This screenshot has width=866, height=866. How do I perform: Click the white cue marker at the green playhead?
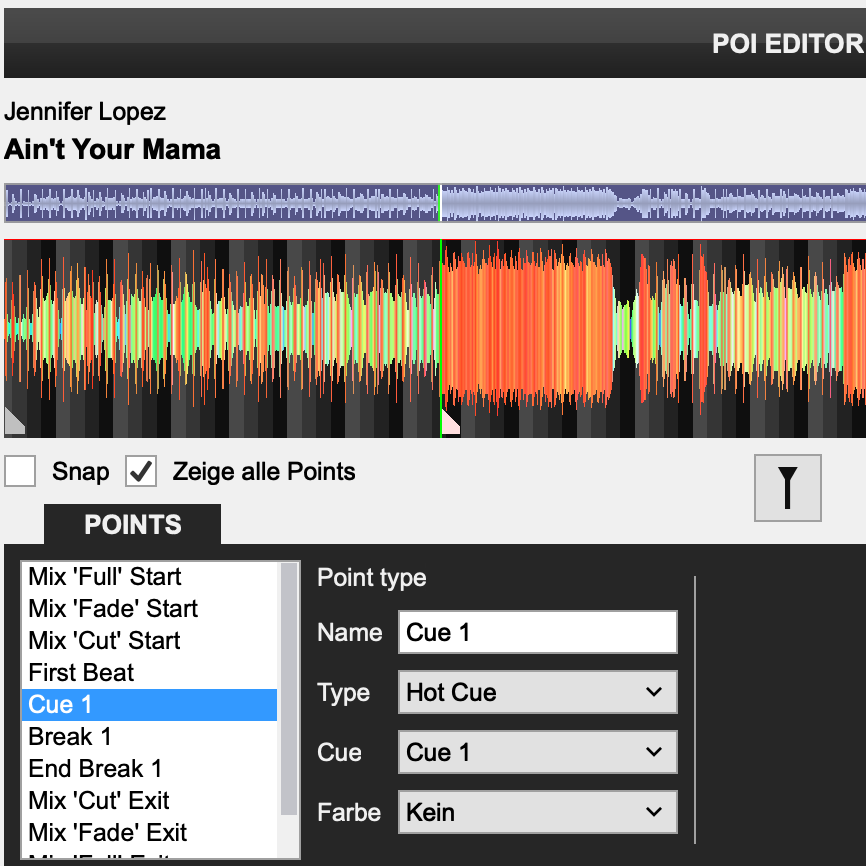[450, 423]
